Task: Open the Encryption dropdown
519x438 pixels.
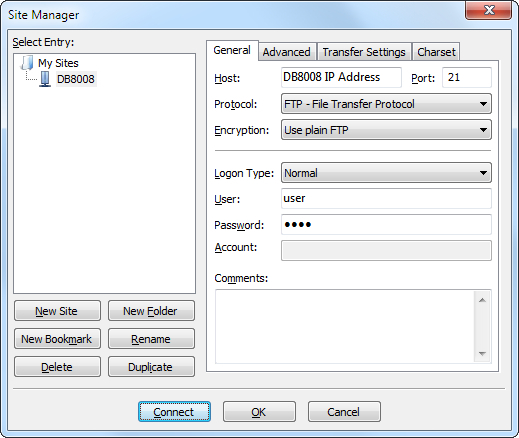Action: pos(386,130)
